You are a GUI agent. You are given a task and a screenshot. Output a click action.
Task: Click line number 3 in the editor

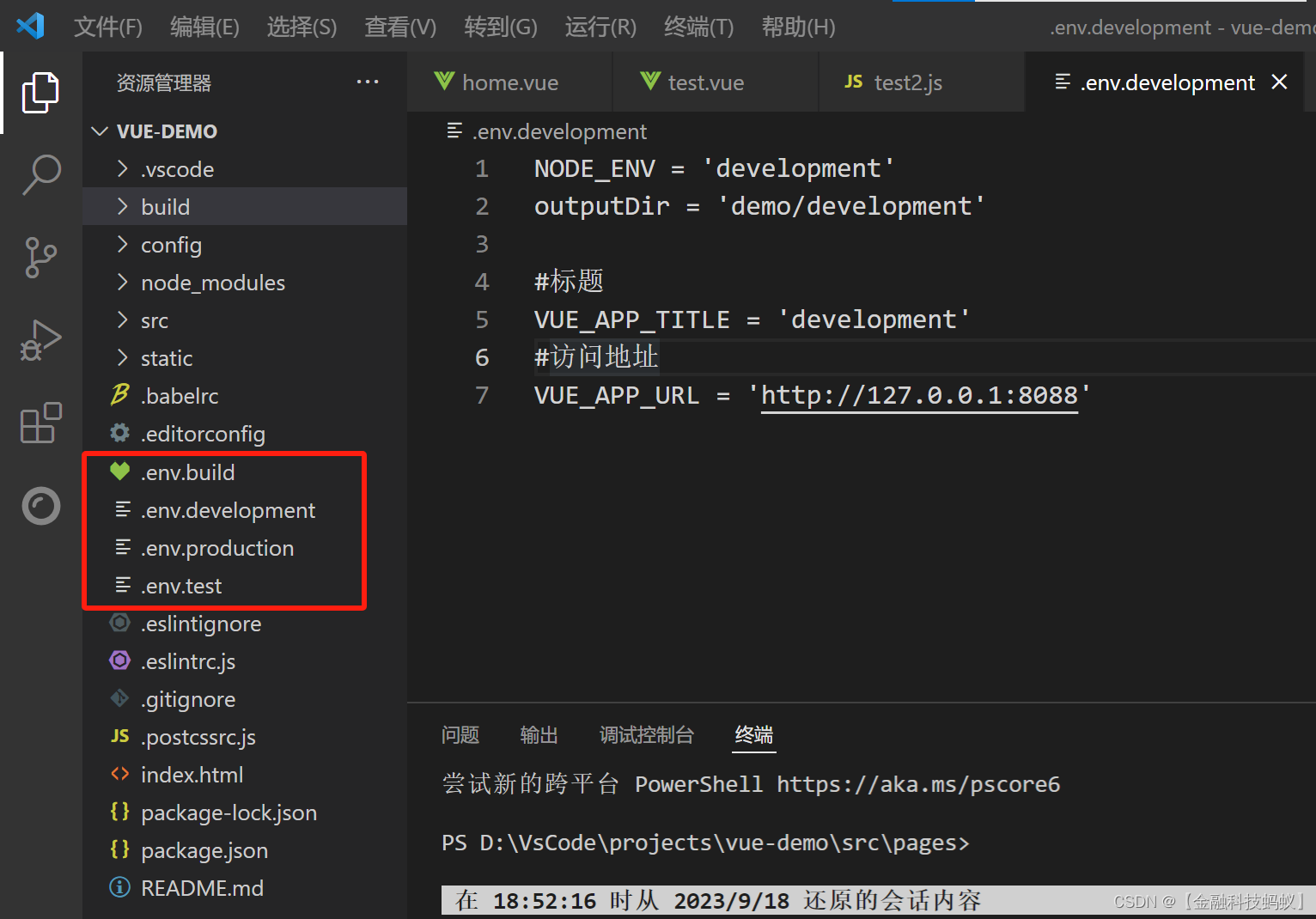tap(482, 244)
